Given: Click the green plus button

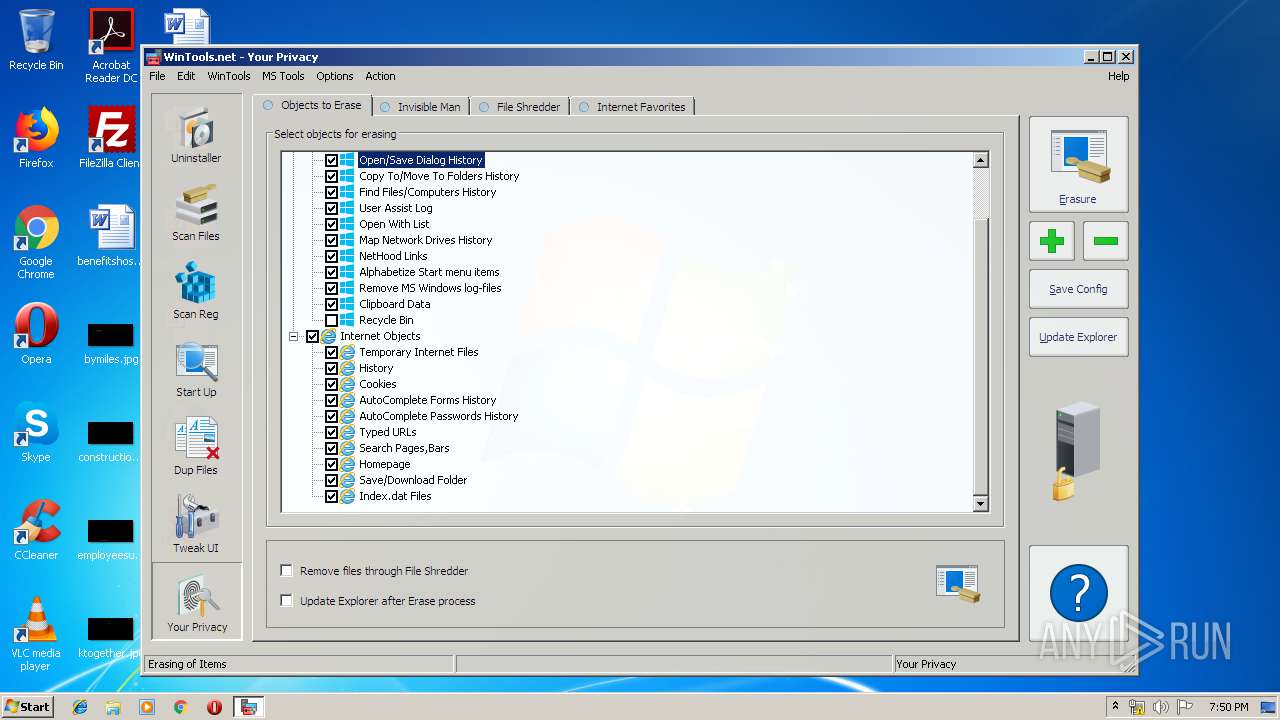Looking at the screenshot, I should click(x=1052, y=241).
